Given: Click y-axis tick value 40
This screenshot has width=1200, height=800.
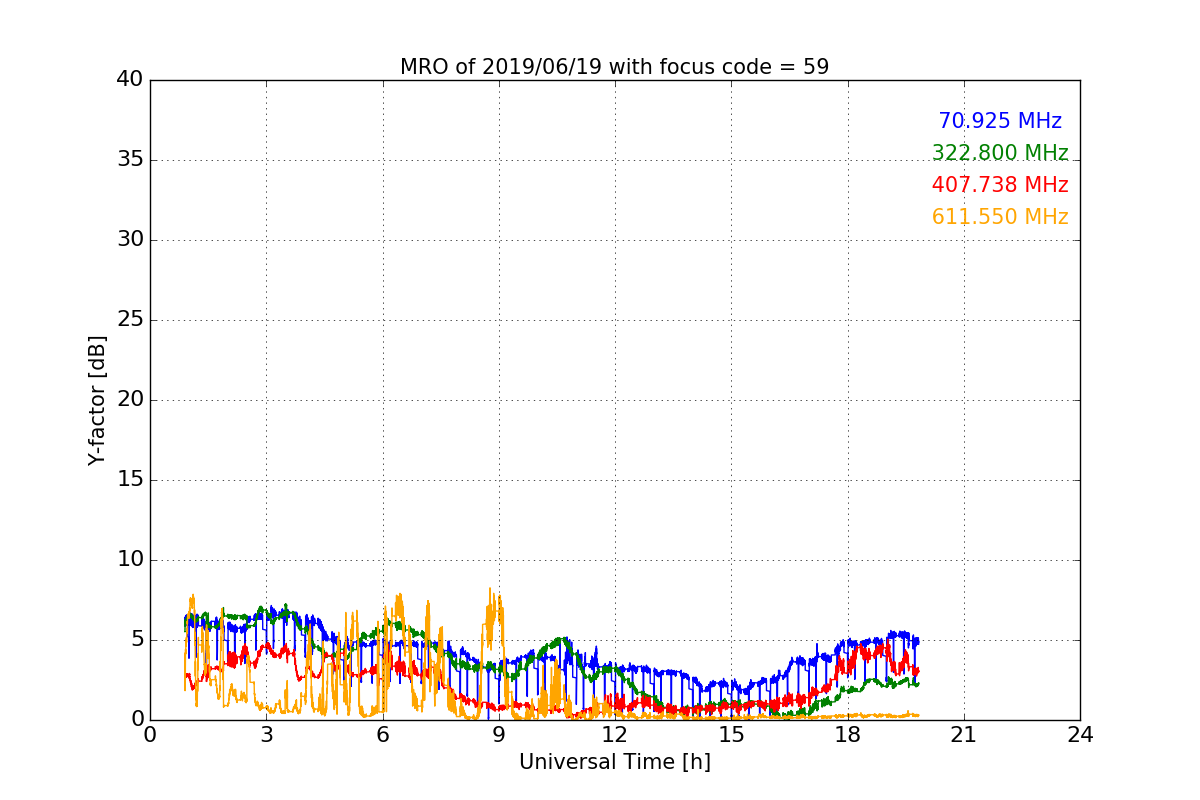Looking at the screenshot, I should (130, 80).
